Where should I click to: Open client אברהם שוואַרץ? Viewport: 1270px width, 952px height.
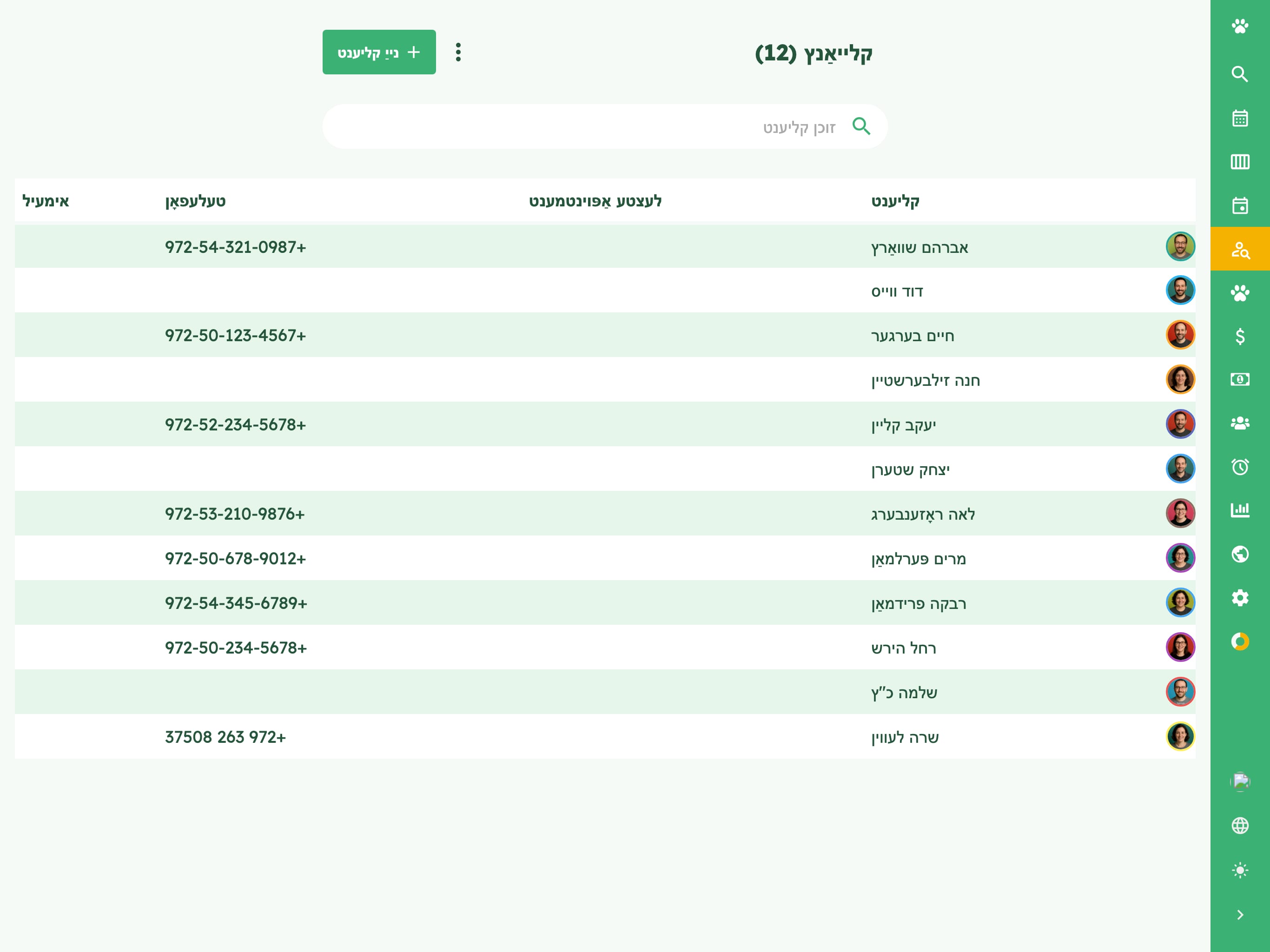pos(920,247)
